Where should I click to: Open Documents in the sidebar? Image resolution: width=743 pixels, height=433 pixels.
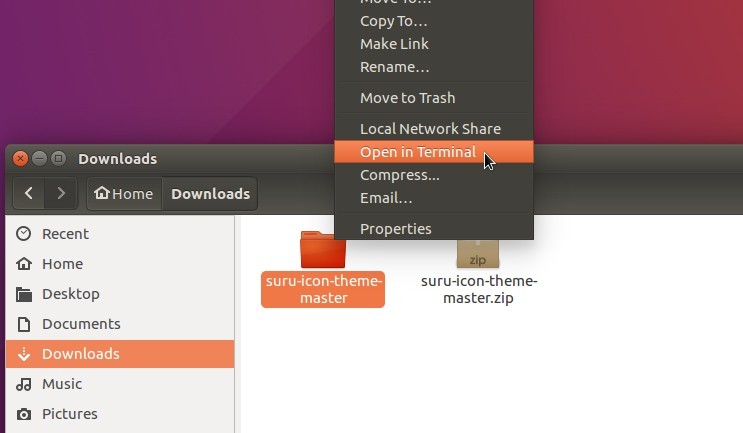point(120,324)
